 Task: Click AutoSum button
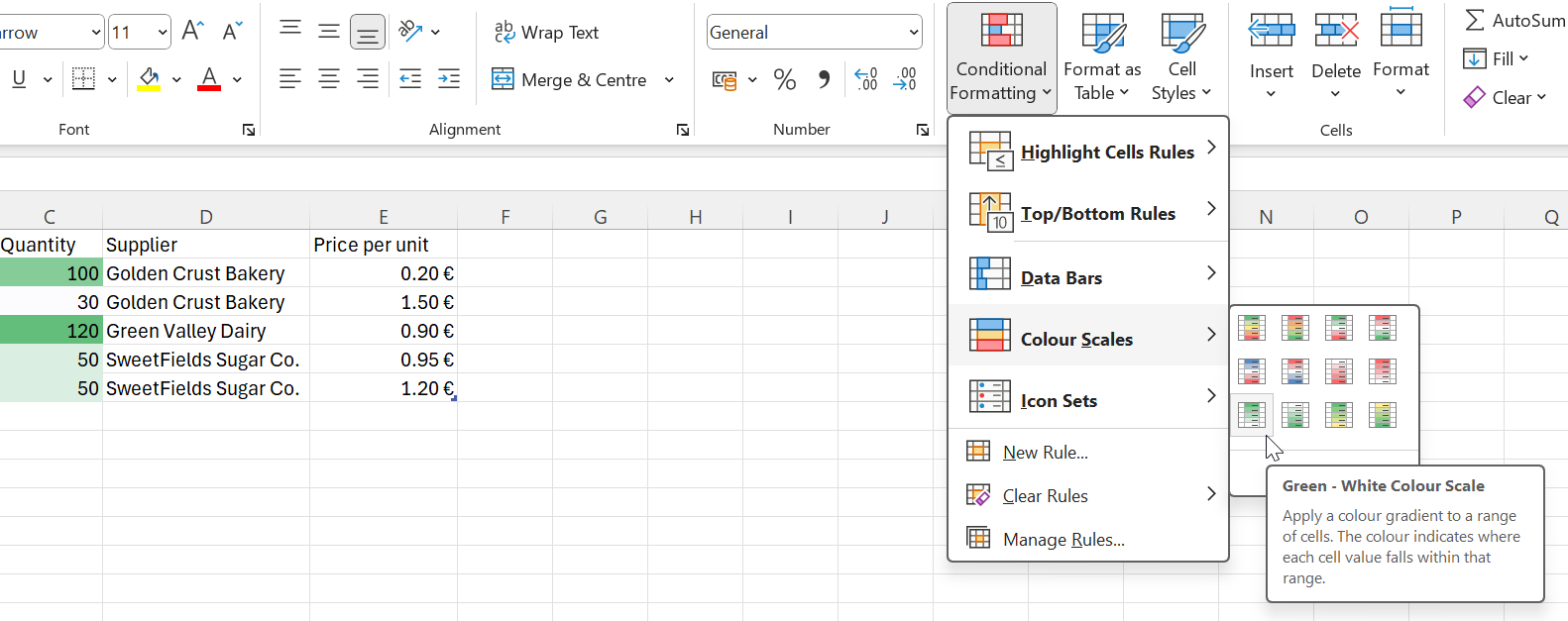(1514, 20)
